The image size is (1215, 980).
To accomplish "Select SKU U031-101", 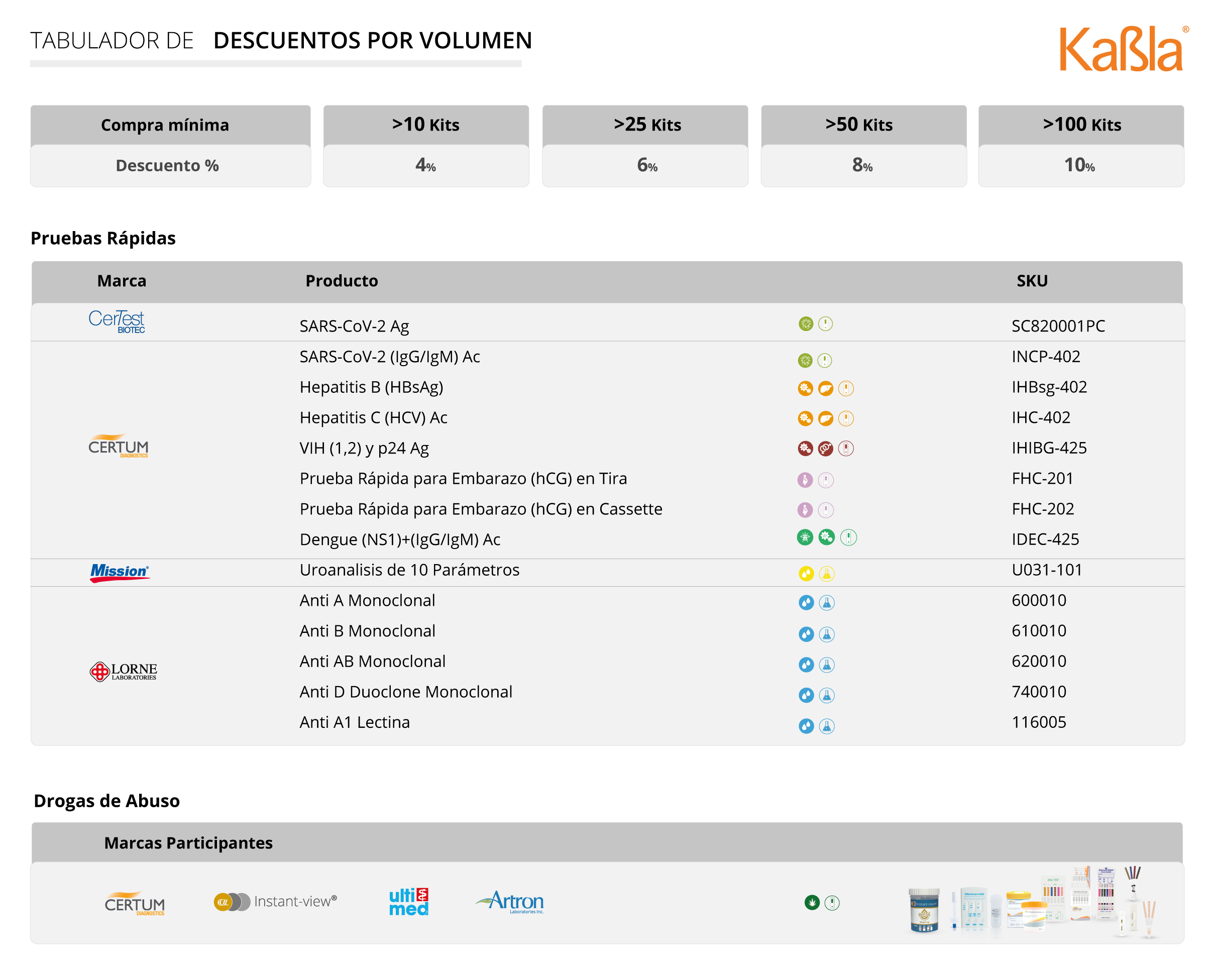I will pos(1047,570).
